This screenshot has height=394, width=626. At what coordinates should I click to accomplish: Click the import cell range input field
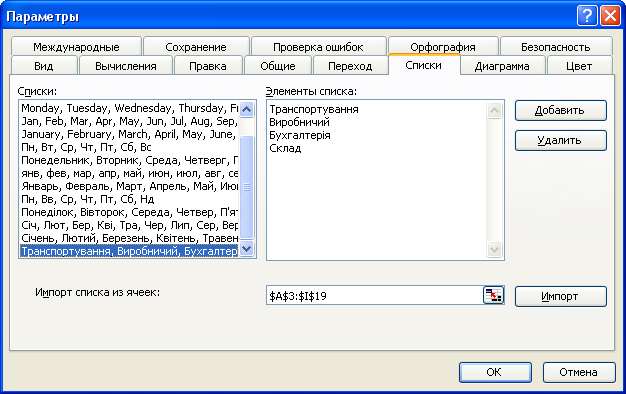pyautogui.click(x=374, y=296)
